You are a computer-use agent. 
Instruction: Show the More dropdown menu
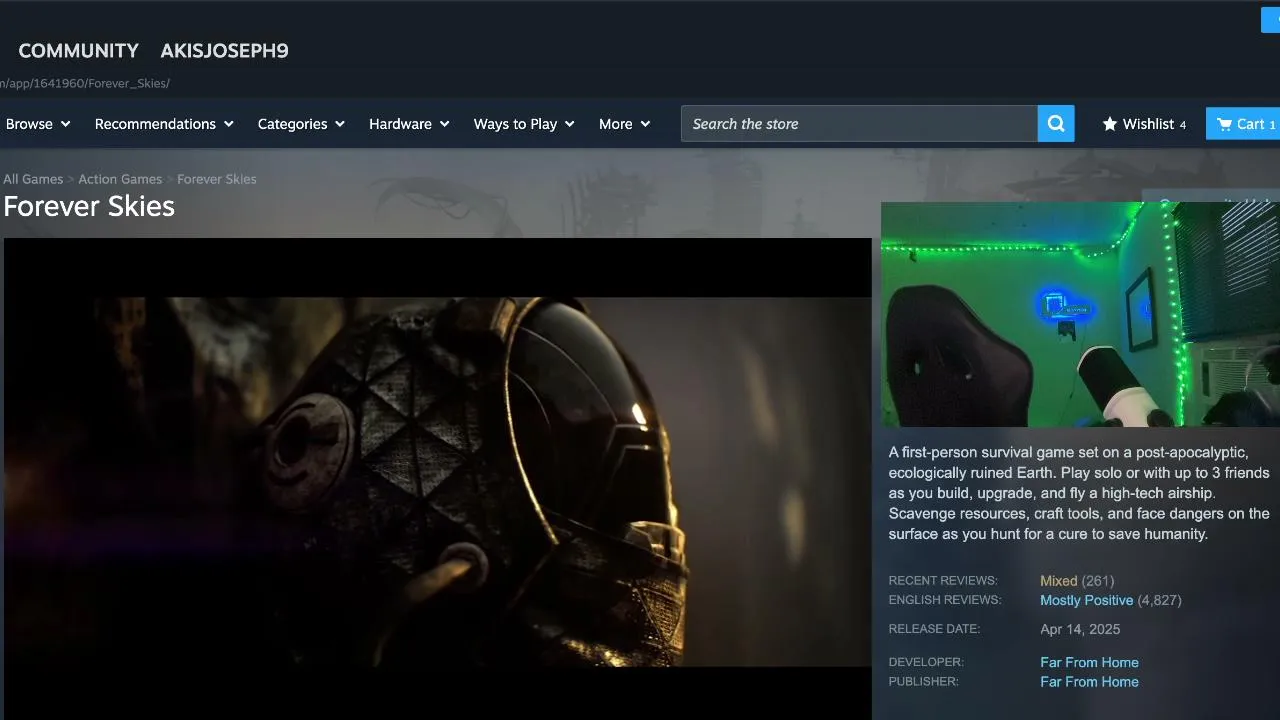click(x=624, y=124)
